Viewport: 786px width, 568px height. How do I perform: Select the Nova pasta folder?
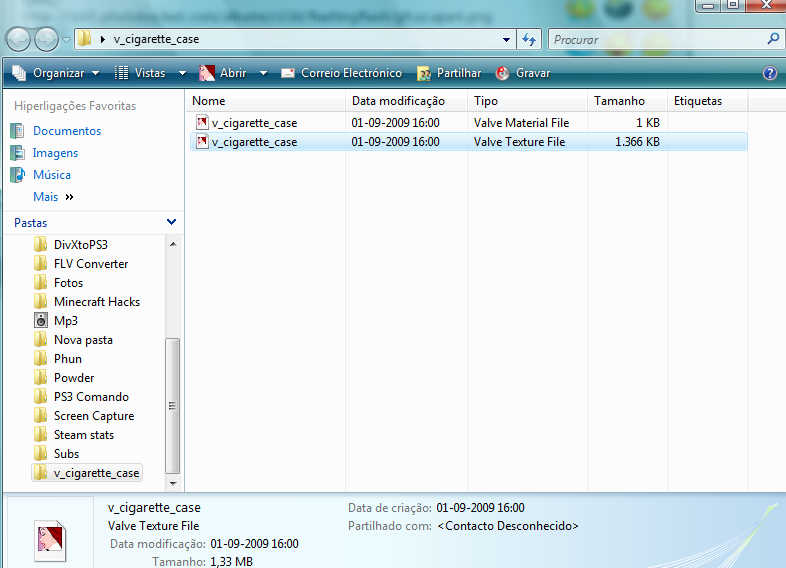pos(83,340)
